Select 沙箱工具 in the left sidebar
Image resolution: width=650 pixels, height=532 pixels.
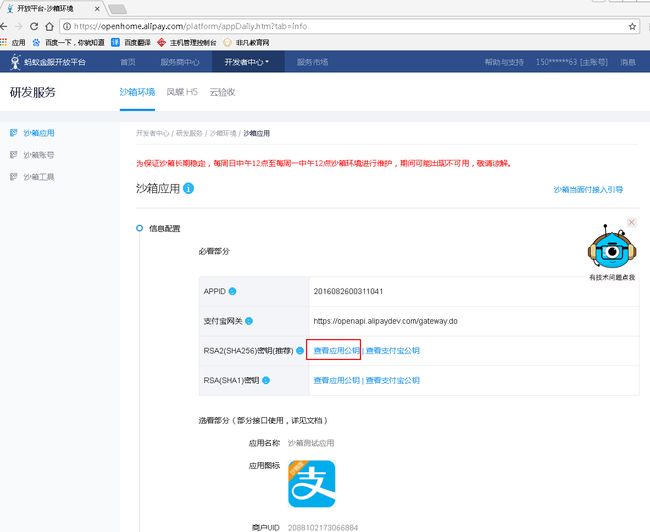[x=39, y=177]
